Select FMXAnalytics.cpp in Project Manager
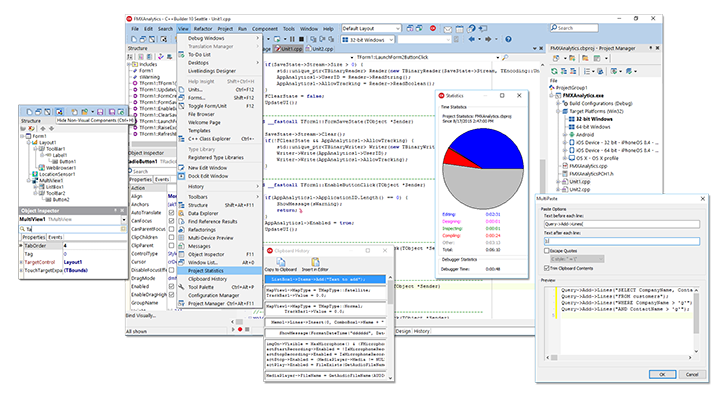720x404 pixels. [x=588, y=166]
